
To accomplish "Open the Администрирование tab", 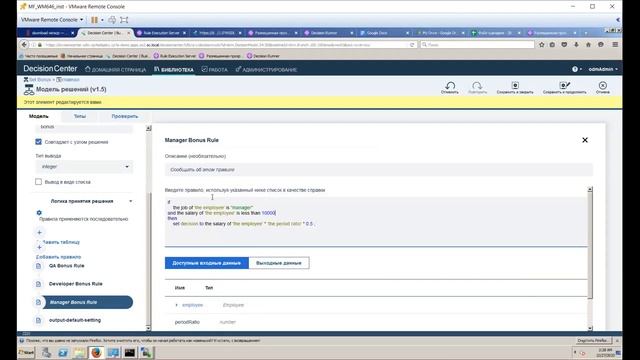I will point(266,70).
